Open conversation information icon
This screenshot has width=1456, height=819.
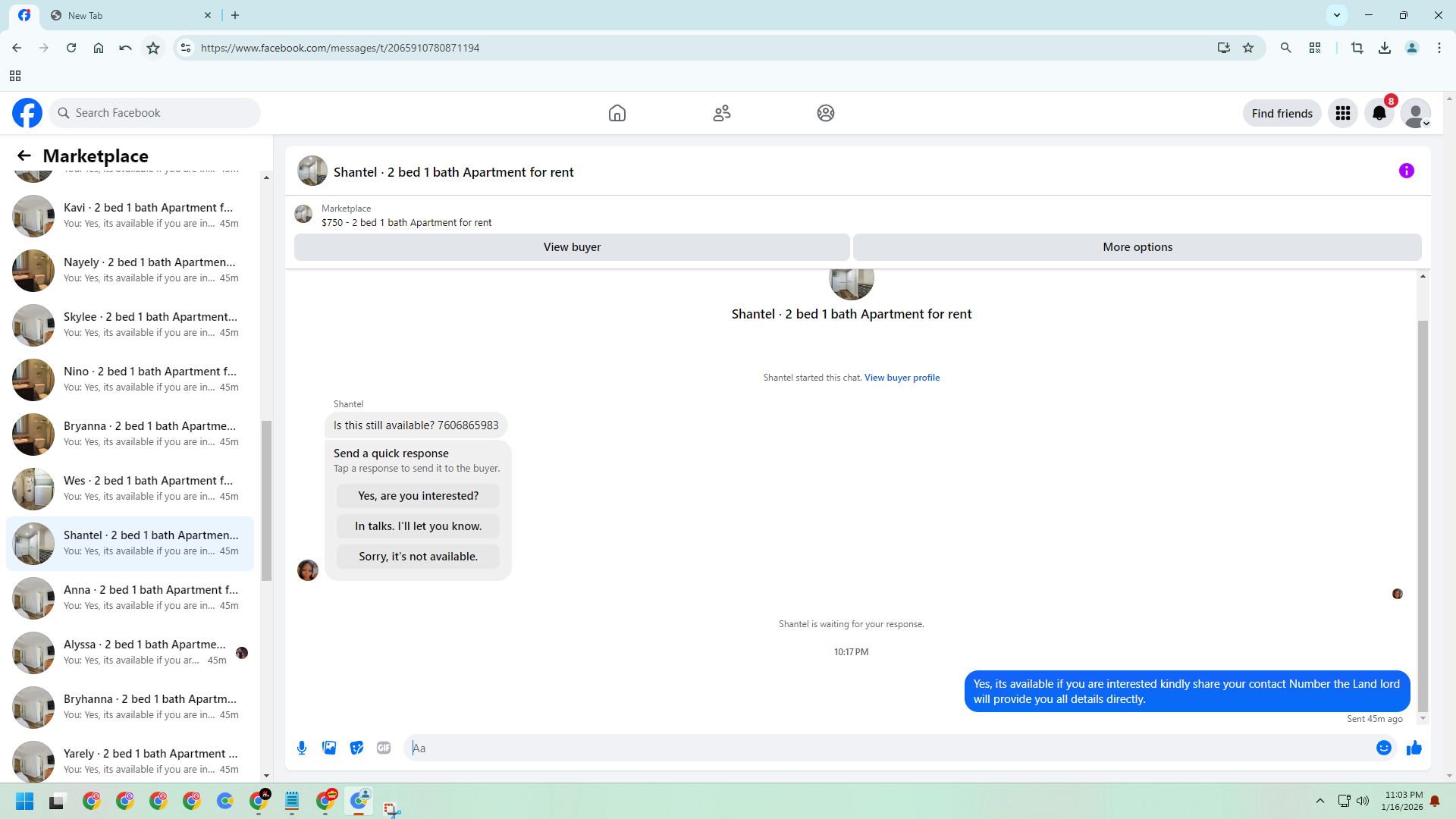point(1407,171)
